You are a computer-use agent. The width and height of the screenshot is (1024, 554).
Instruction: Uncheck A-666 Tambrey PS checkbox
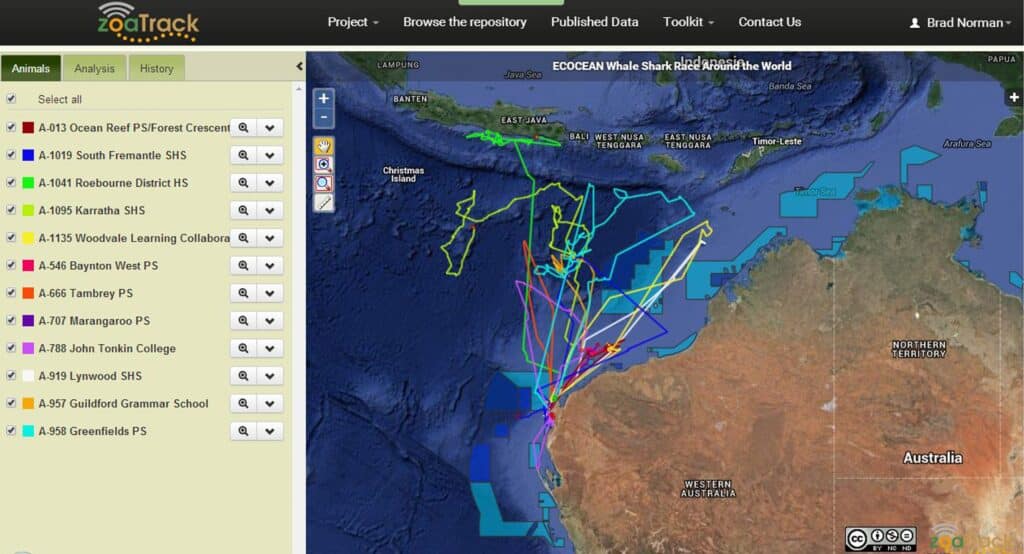click(11, 293)
